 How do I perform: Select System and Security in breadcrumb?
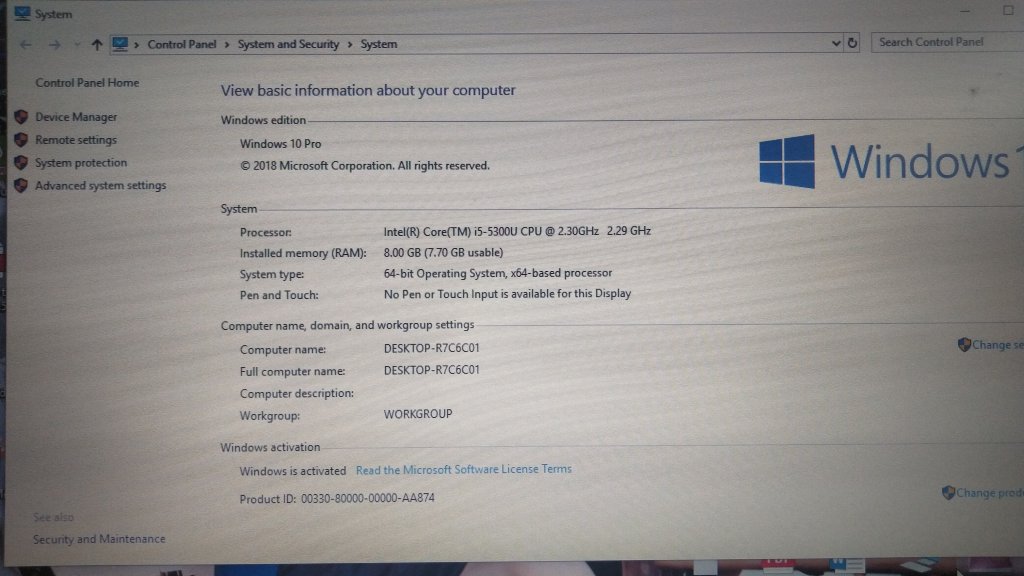click(x=288, y=44)
